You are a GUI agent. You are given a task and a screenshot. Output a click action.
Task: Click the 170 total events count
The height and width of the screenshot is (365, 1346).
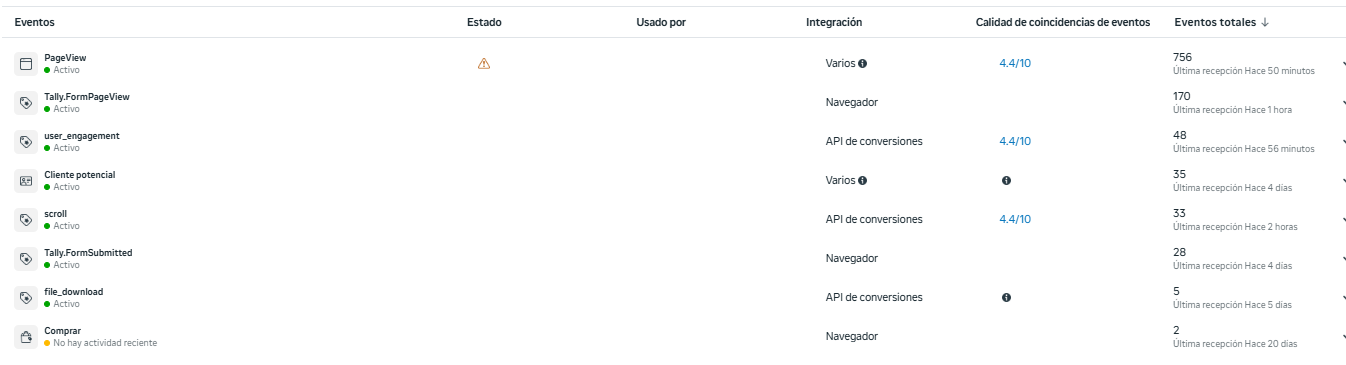click(1182, 96)
